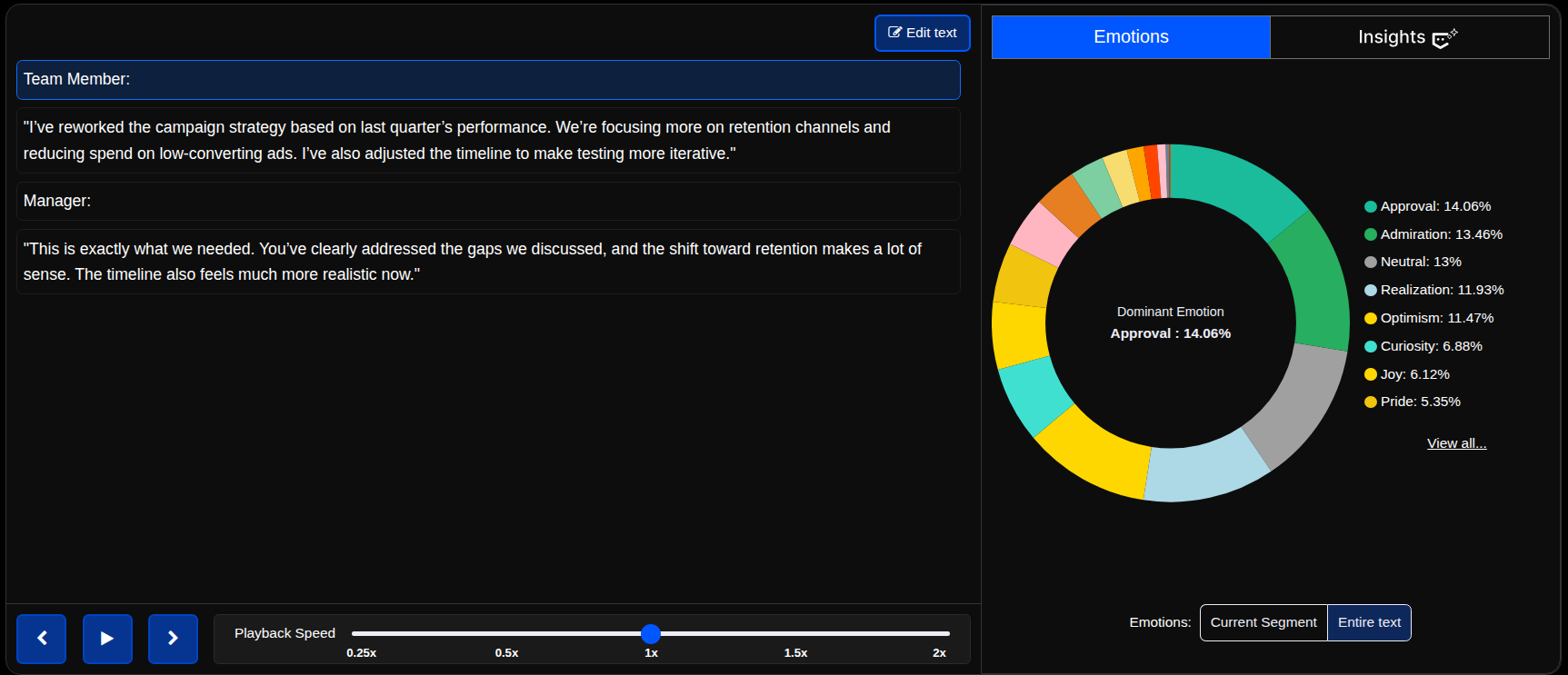Click the Approval legend color dot
Viewport: 1568px width, 675px height.
click(1370, 207)
